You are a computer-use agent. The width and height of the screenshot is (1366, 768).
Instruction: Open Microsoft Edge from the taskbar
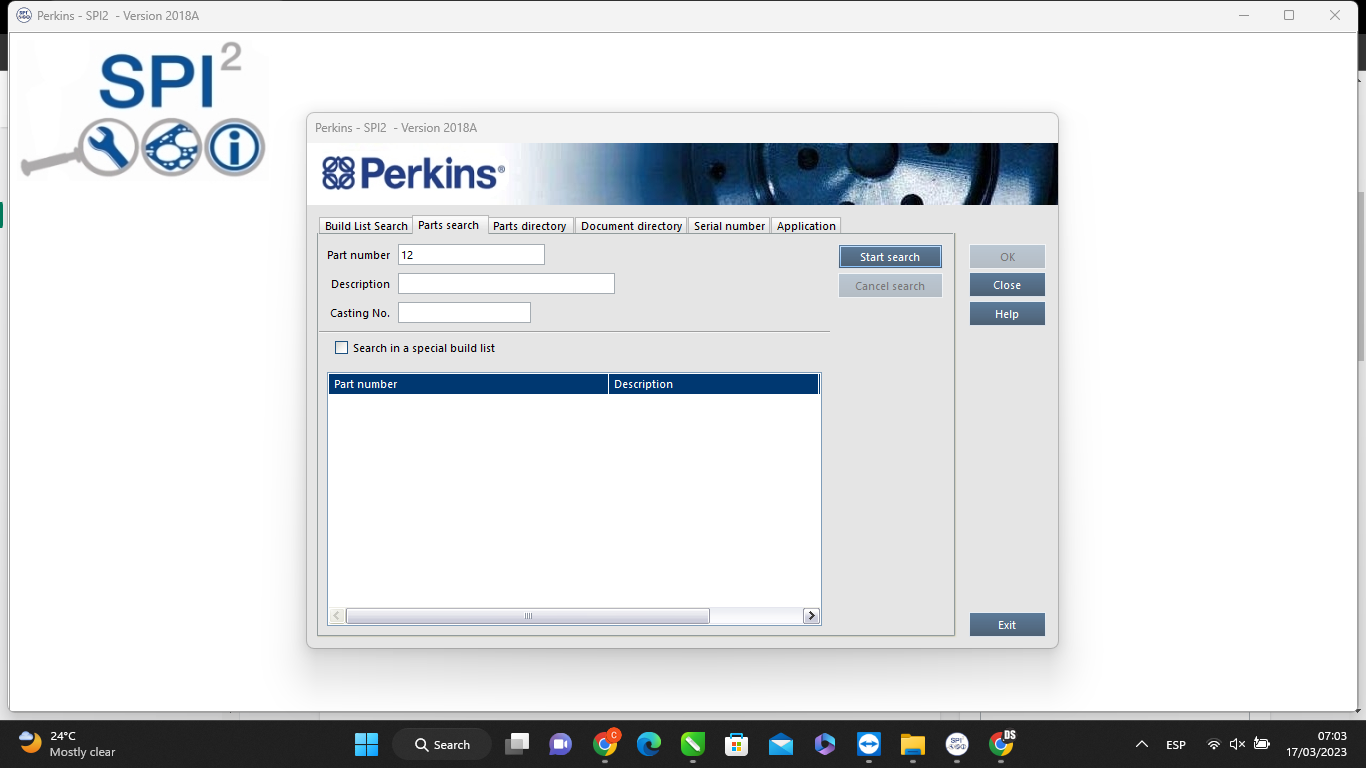(x=648, y=744)
